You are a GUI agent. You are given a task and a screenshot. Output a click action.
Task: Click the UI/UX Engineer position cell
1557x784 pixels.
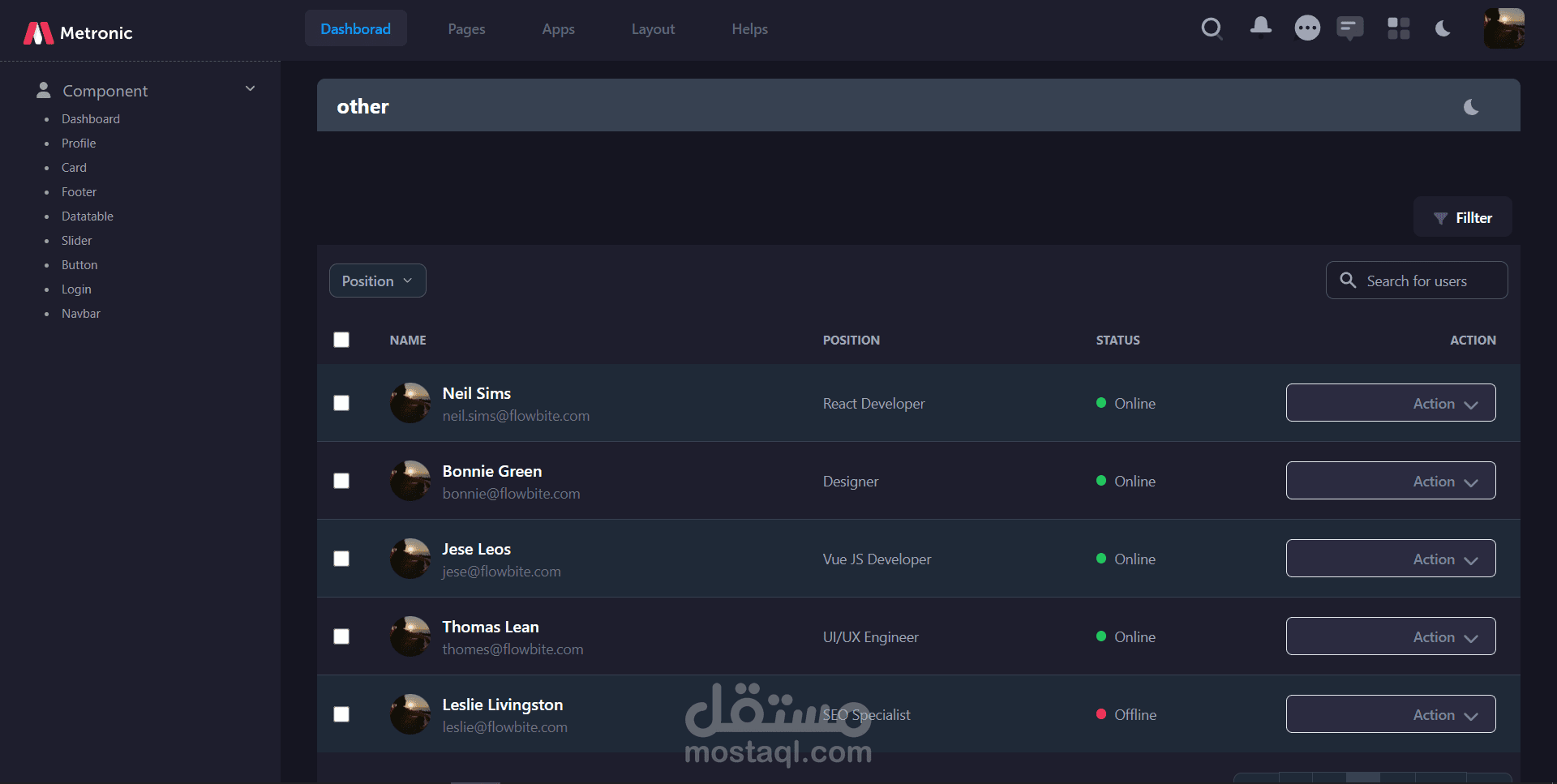click(871, 637)
